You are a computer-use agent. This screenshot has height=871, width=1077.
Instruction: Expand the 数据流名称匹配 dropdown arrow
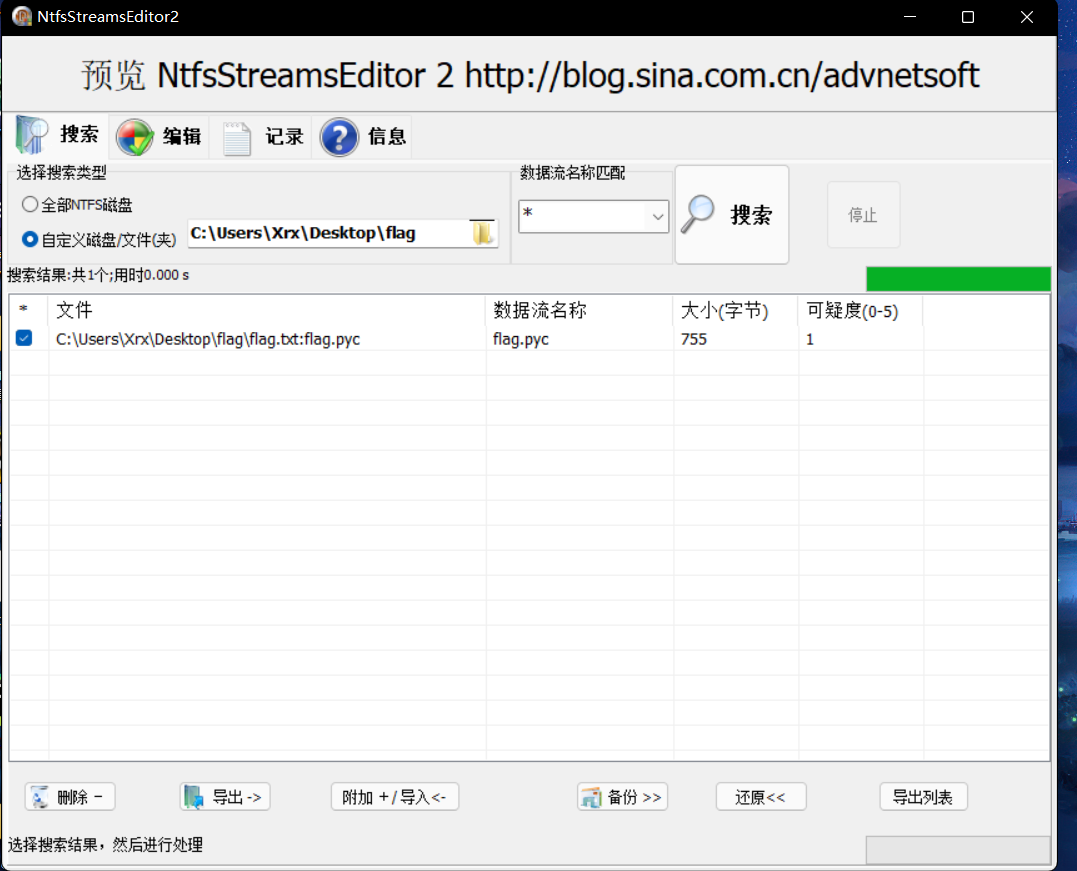(657, 216)
